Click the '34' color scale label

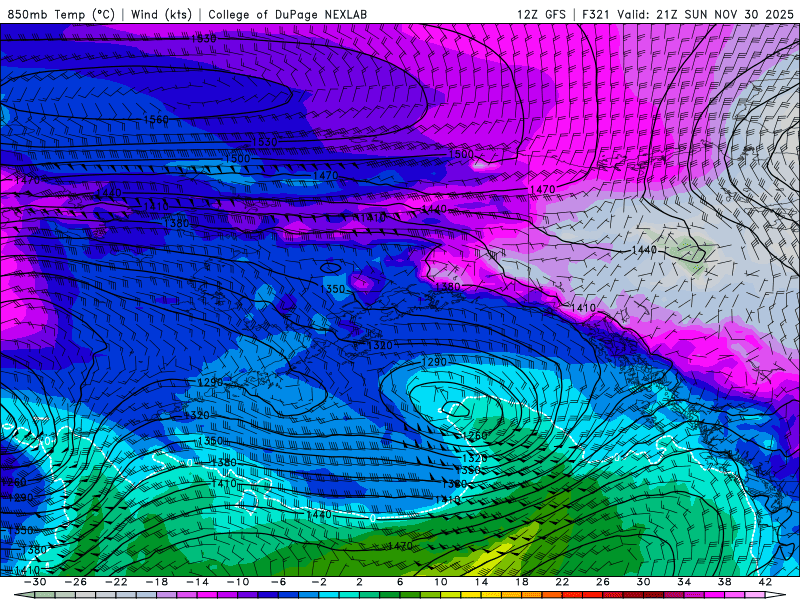684,582
